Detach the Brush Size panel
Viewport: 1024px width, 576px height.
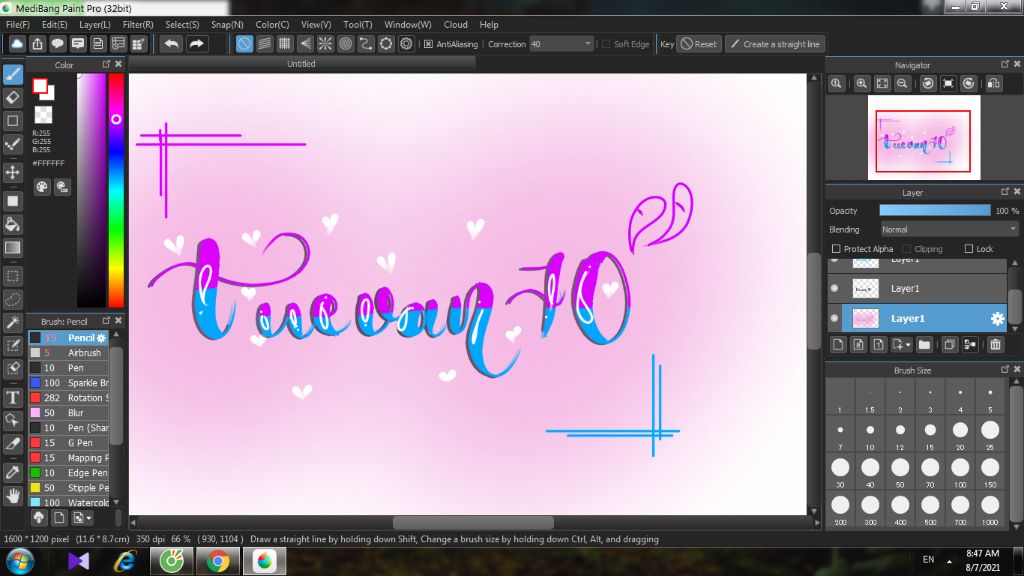(1004, 369)
